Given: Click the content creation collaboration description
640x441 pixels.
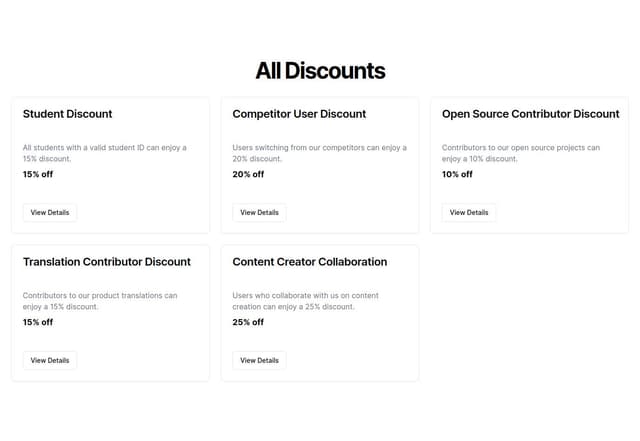Looking at the screenshot, I should click(x=306, y=301).
